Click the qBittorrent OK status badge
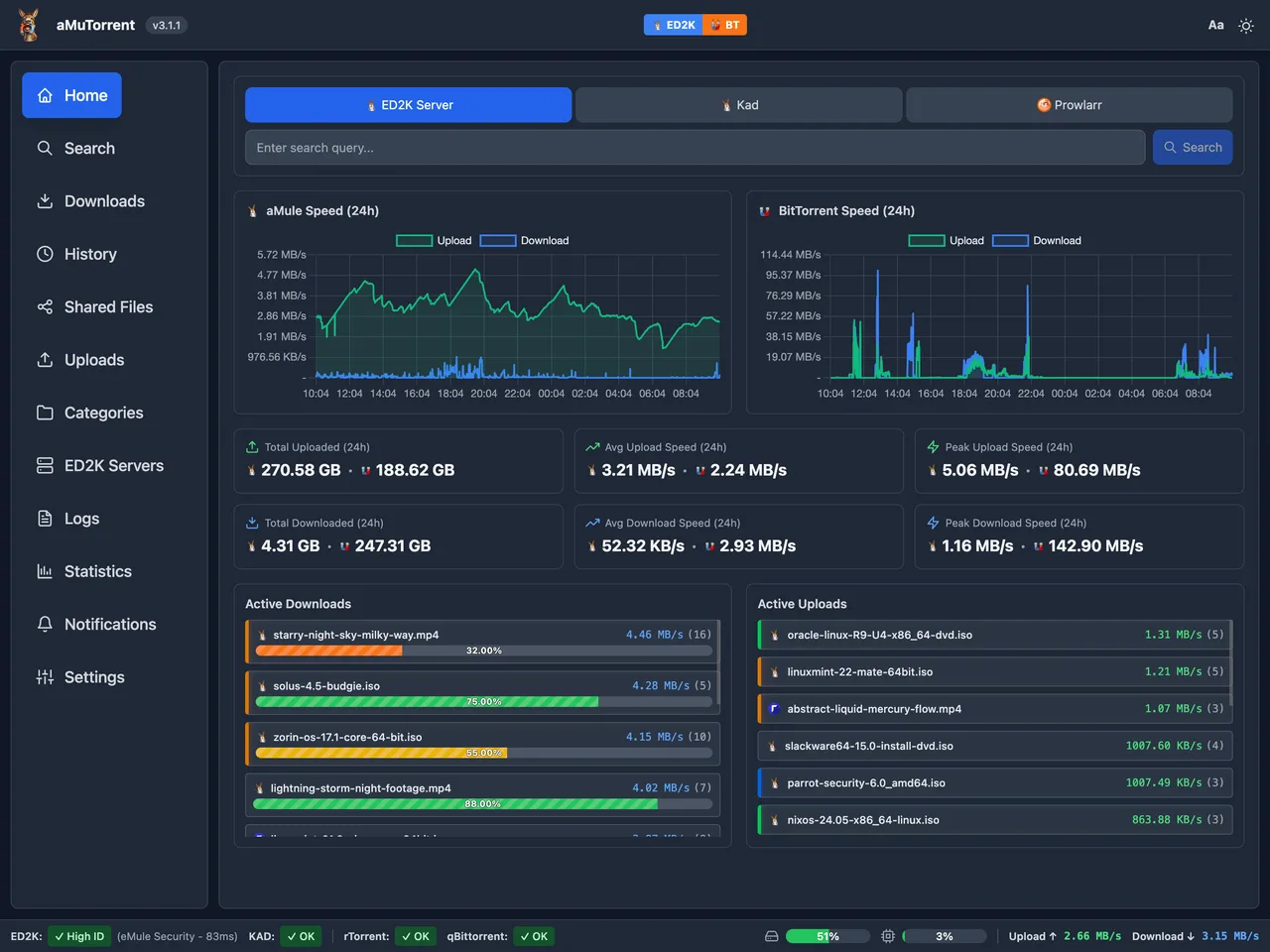The height and width of the screenshot is (952, 1270). [x=534, y=936]
